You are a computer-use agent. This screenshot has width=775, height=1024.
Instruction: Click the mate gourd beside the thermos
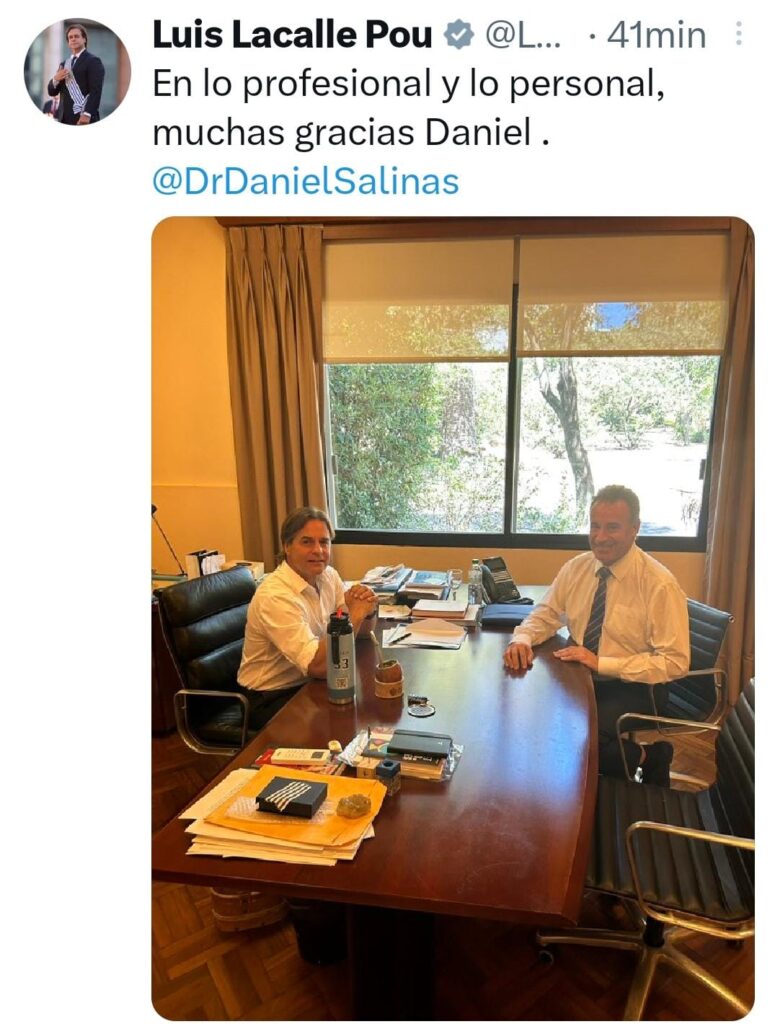coord(388,679)
